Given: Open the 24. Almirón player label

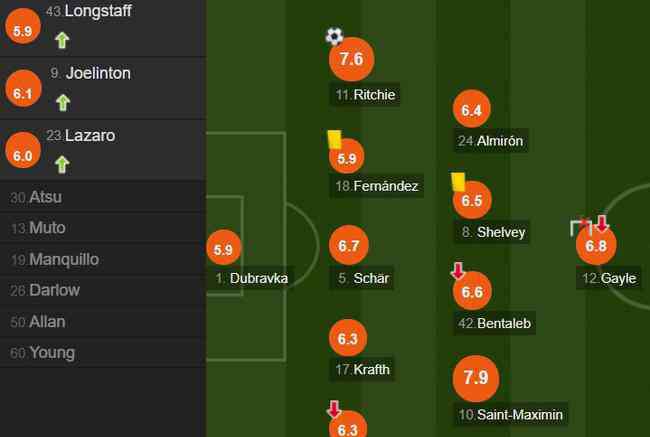Looking at the screenshot, I should 491,141.
